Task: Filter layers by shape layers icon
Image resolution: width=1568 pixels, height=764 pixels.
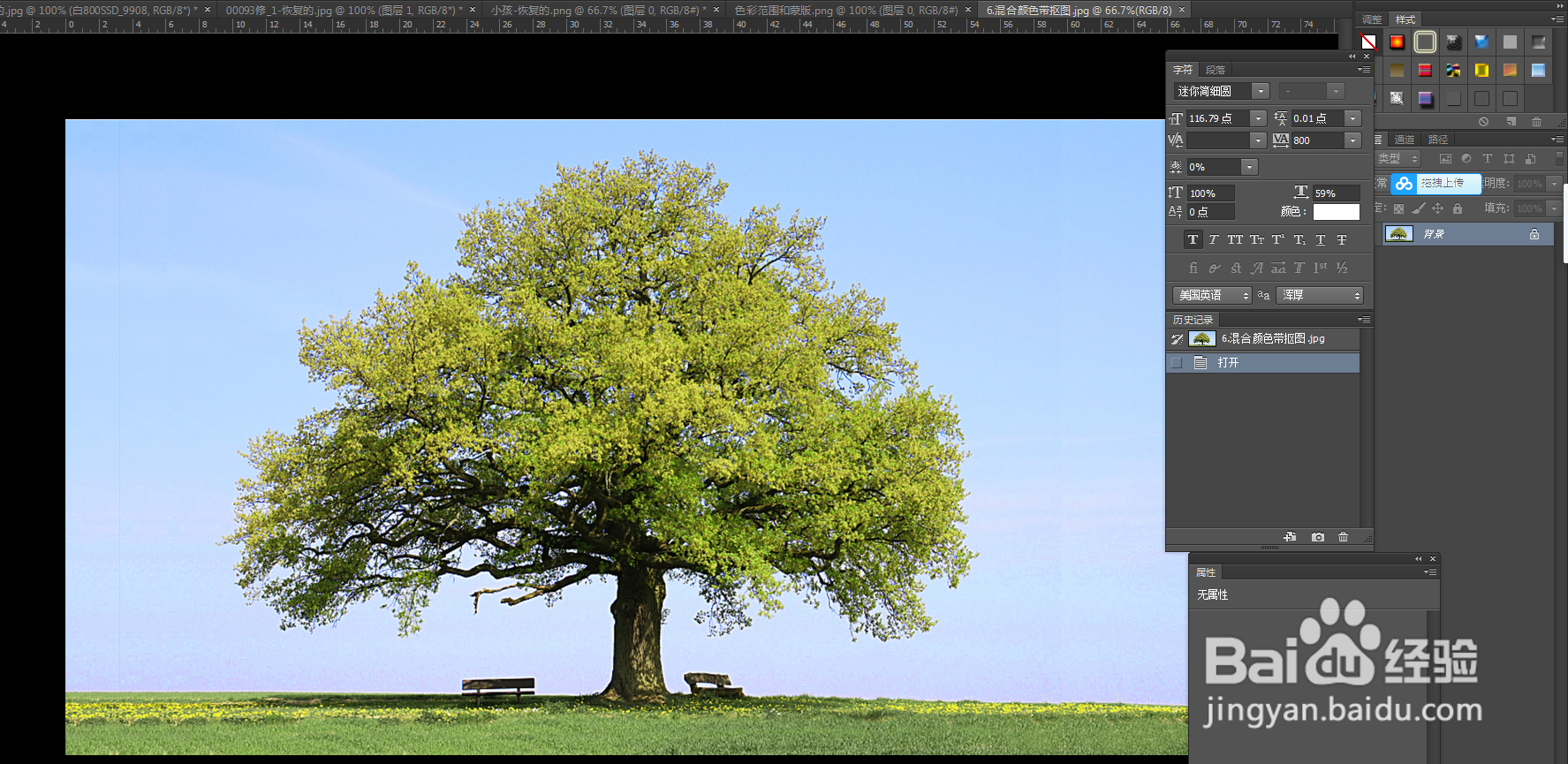Action: pyautogui.click(x=1509, y=159)
